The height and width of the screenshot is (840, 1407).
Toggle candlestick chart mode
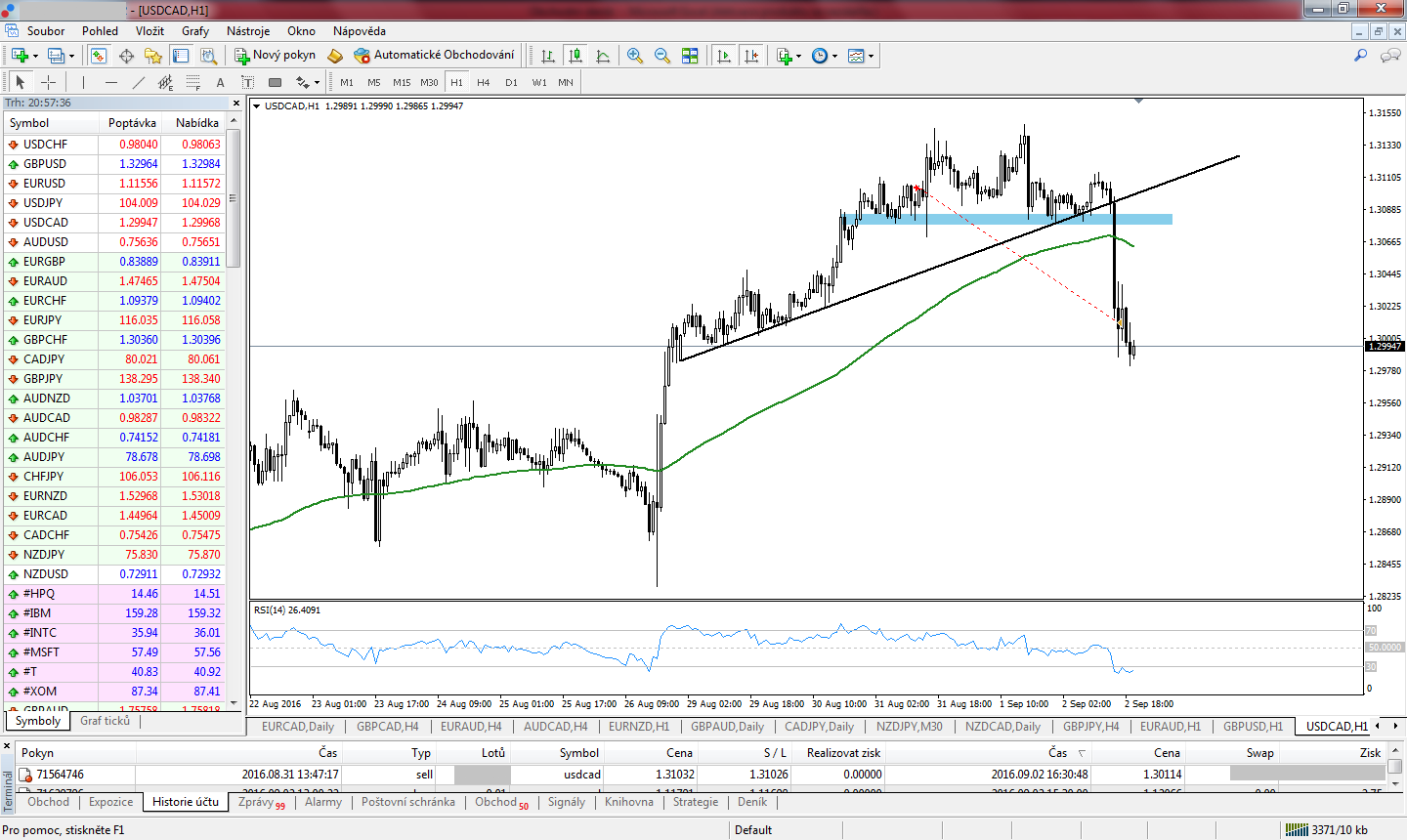tap(576, 56)
